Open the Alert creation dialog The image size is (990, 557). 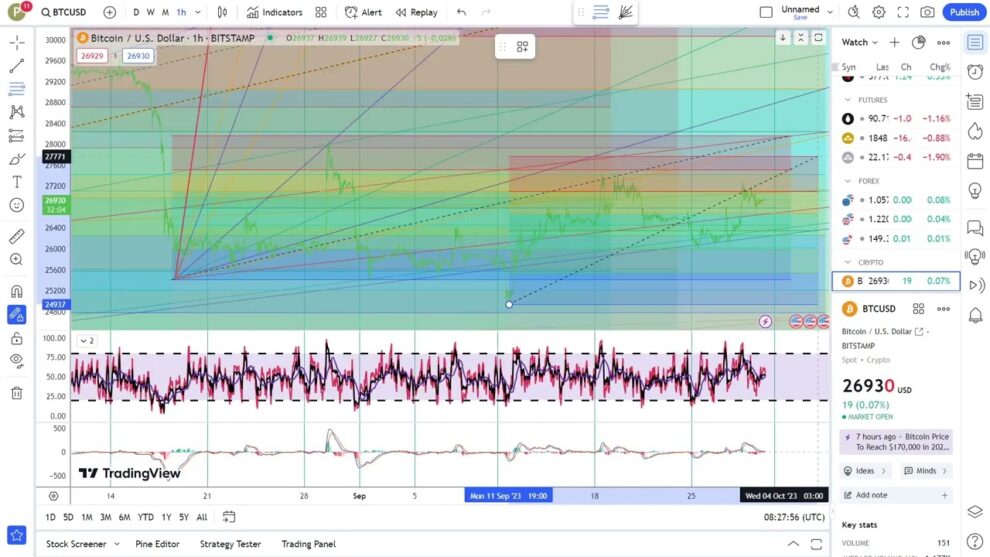pyautogui.click(x=363, y=12)
